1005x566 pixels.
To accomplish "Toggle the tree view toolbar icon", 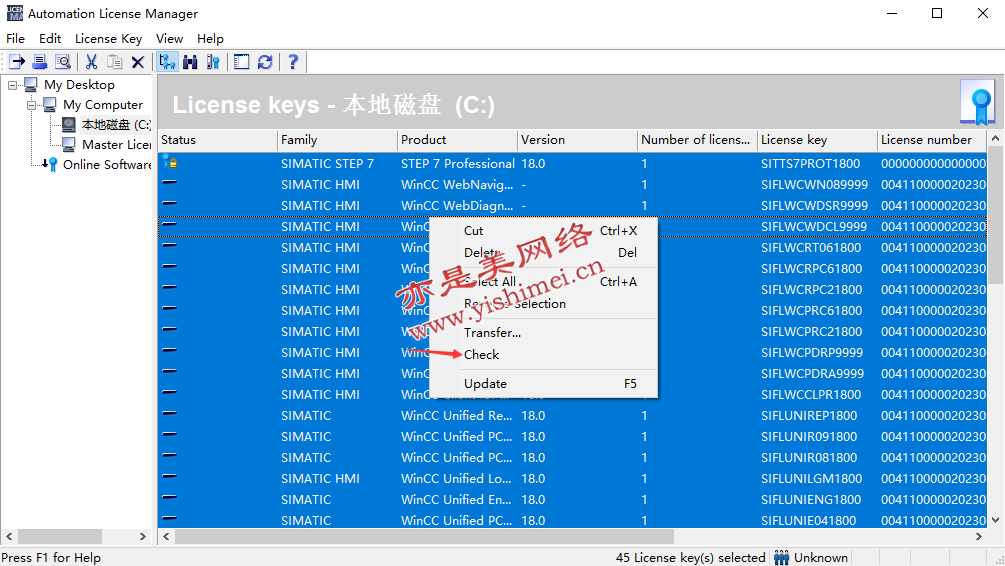I will tap(167, 62).
